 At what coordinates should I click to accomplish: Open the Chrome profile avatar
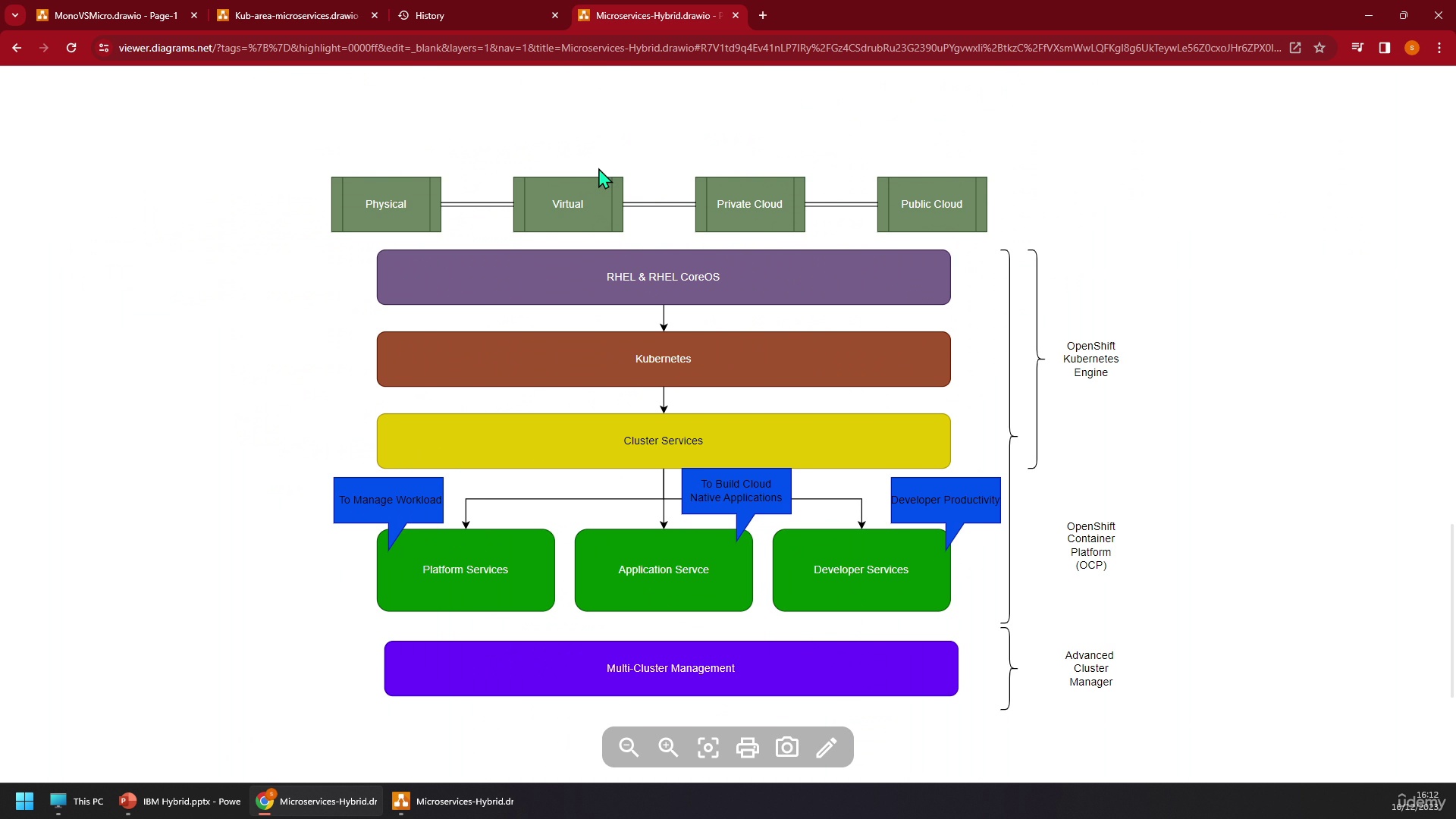[1412, 48]
